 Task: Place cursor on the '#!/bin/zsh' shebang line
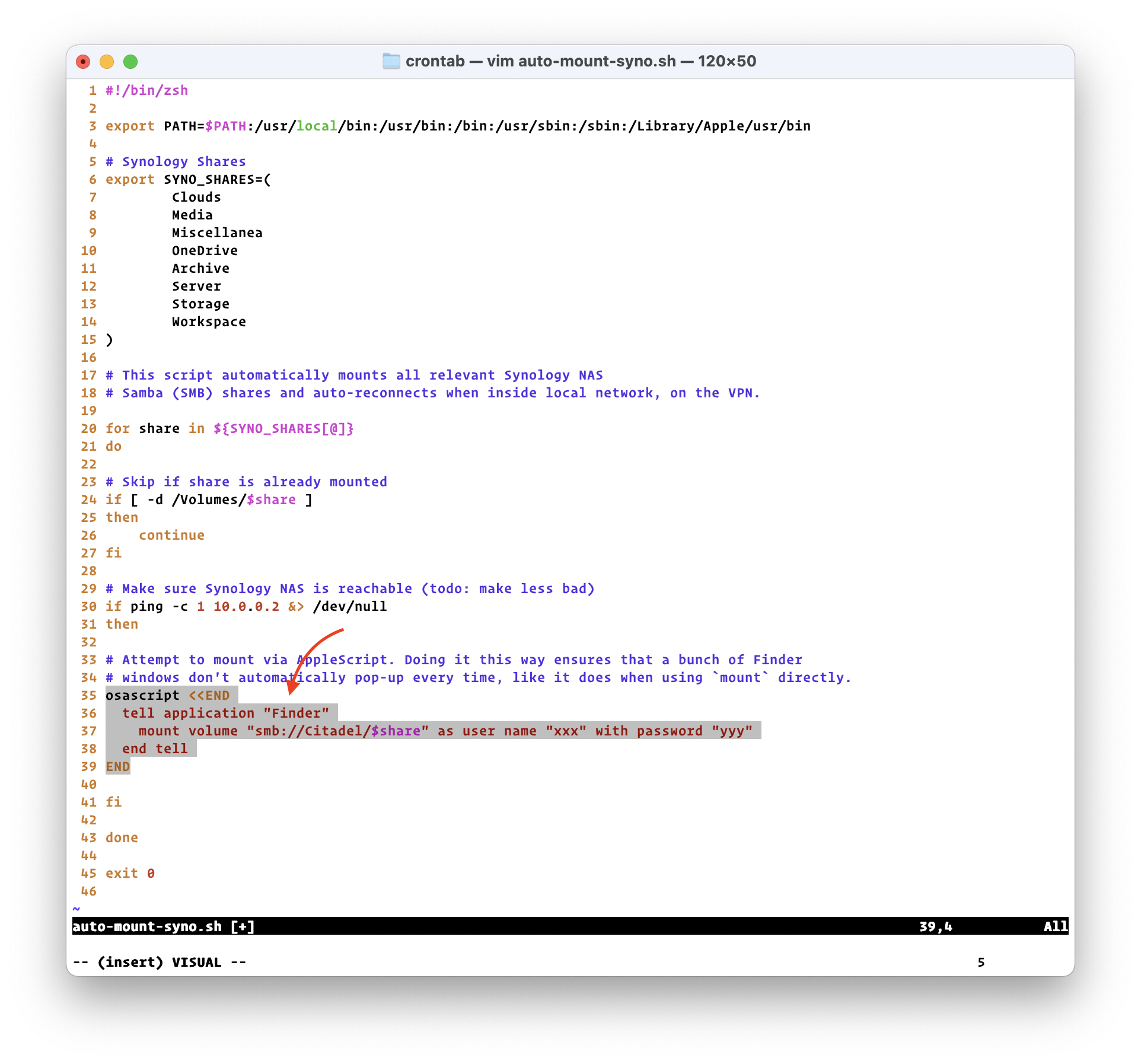click(x=146, y=90)
